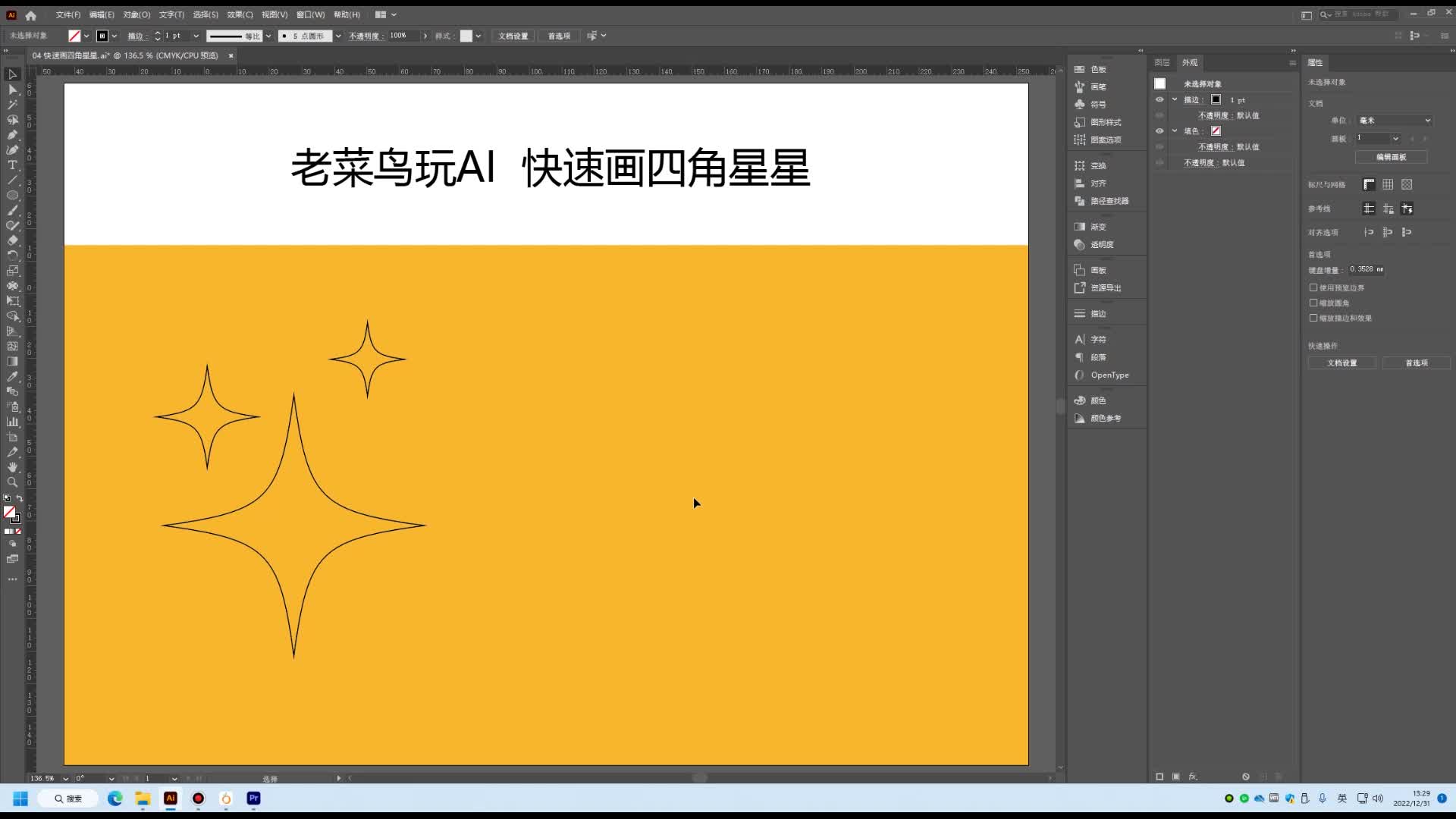
Task: Select the Hand tool
Action: tap(12, 467)
